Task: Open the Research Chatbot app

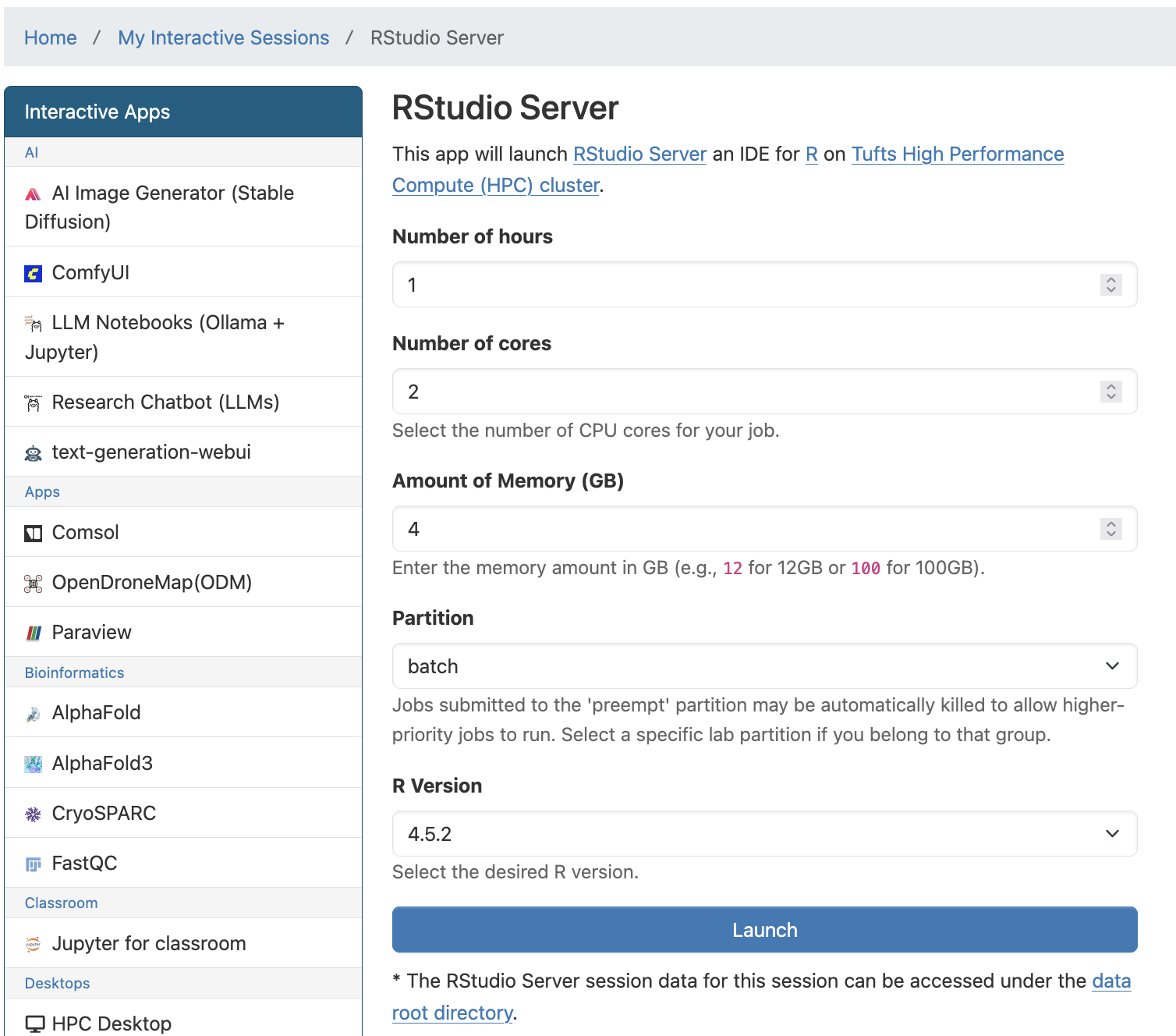Action: pyautogui.click(x=33, y=402)
